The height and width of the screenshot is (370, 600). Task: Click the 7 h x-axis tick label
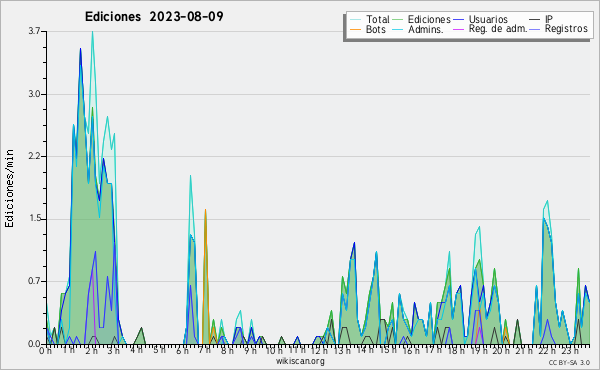204,350
